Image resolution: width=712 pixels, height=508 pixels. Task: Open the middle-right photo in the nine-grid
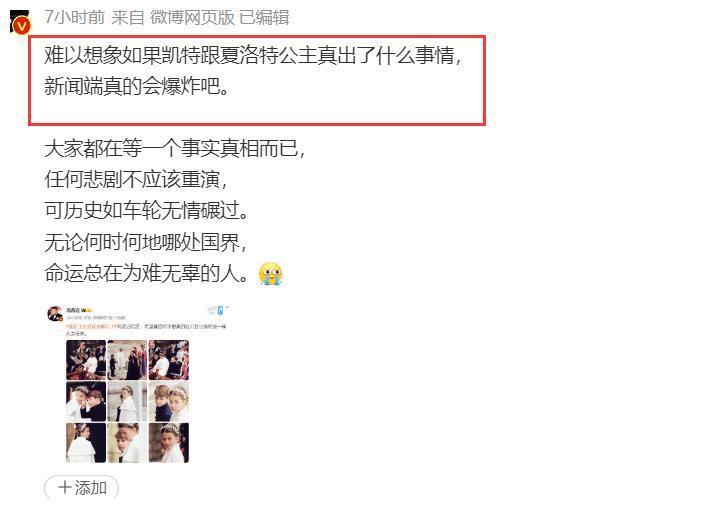coord(169,401)
